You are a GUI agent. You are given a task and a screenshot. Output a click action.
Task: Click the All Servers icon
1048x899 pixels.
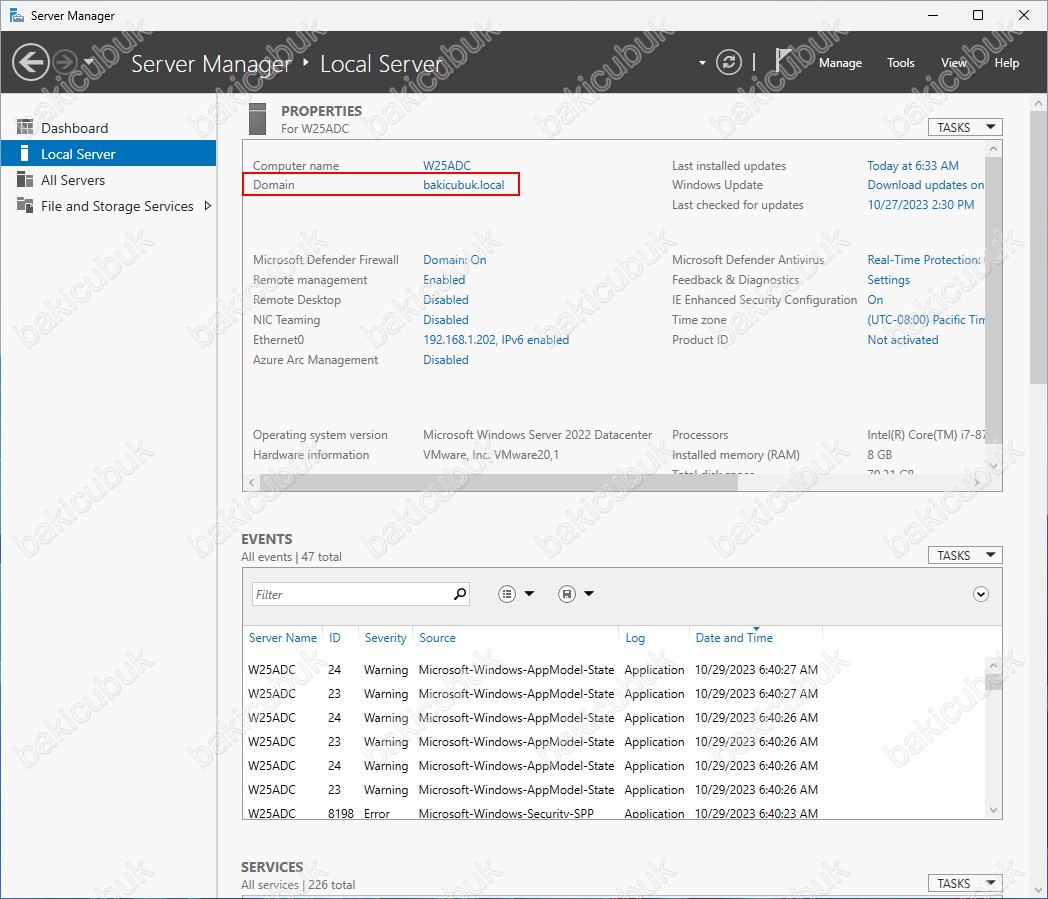pos(25,179)
